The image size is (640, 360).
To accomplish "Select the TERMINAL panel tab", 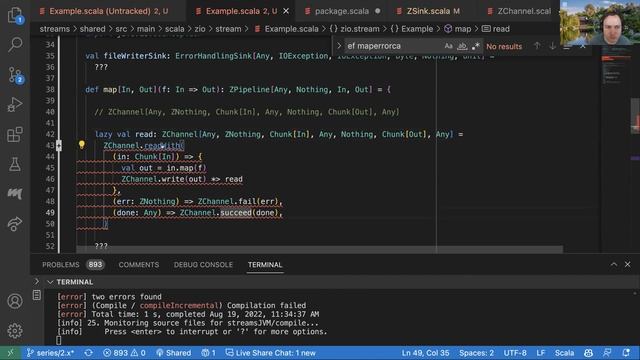I will [265, 264].
